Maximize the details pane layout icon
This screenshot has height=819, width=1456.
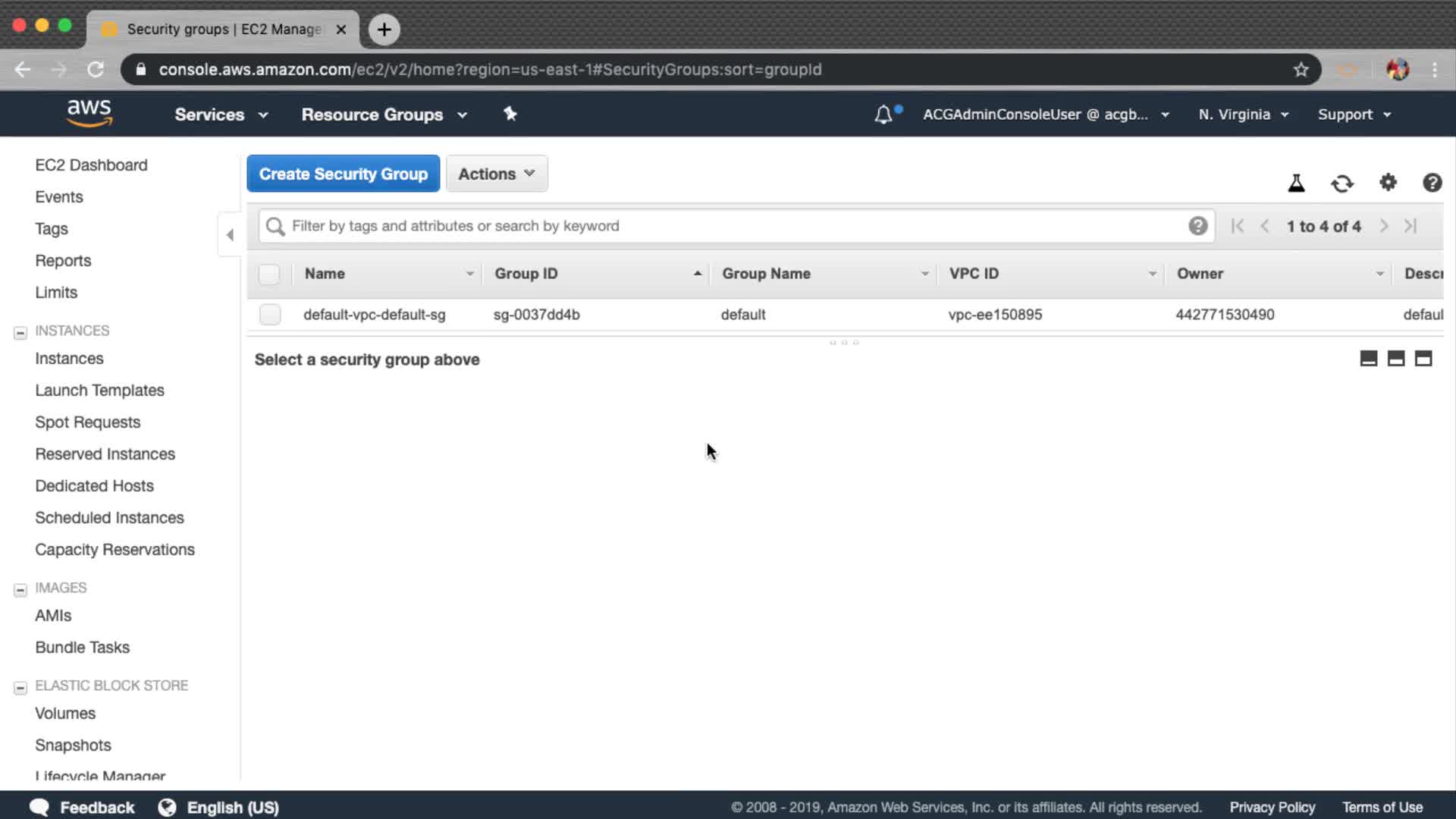1423,359
